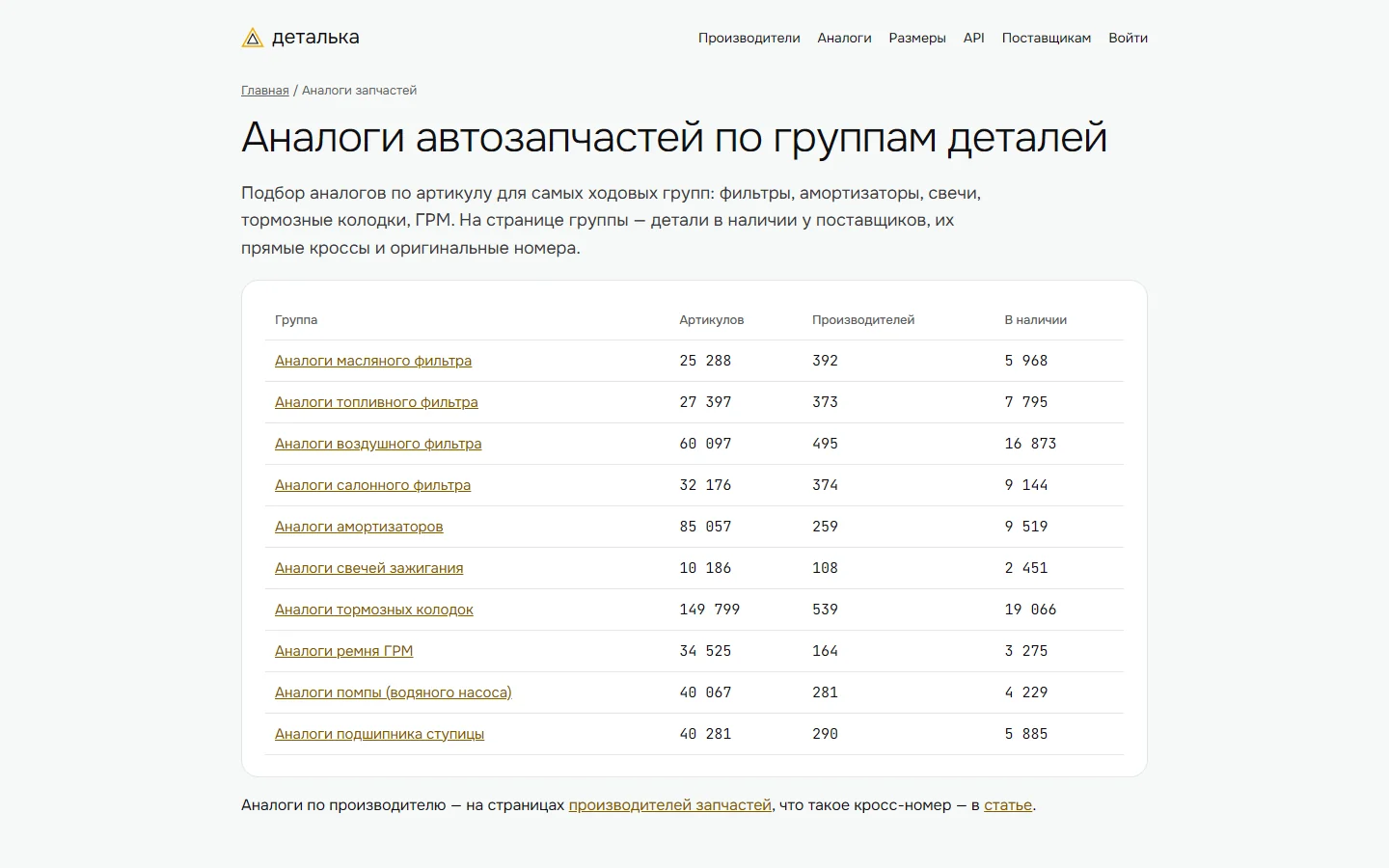Click the деталька triangle logo icon
1389x868 pixels.
point(252,38)
